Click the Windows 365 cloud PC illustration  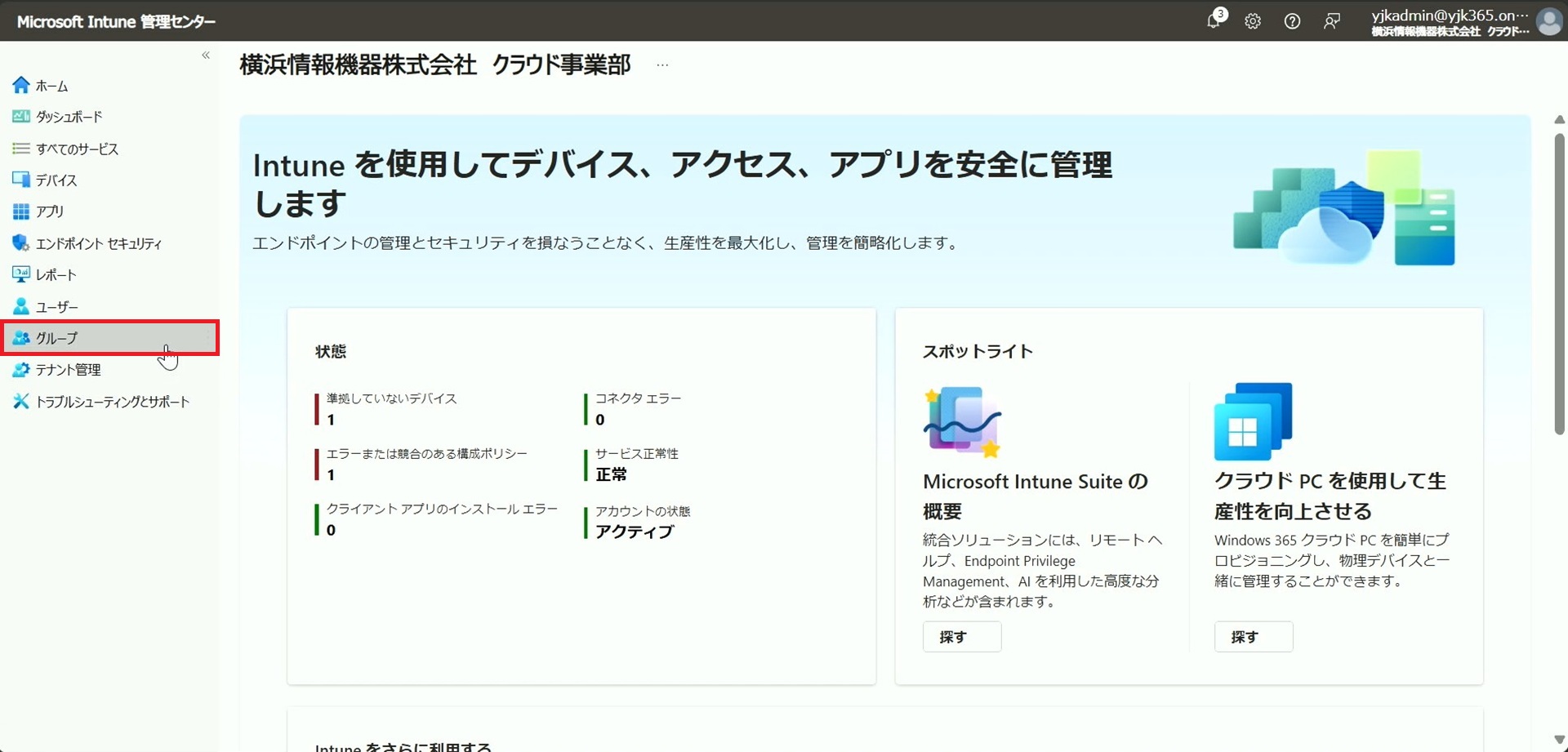1254,421
